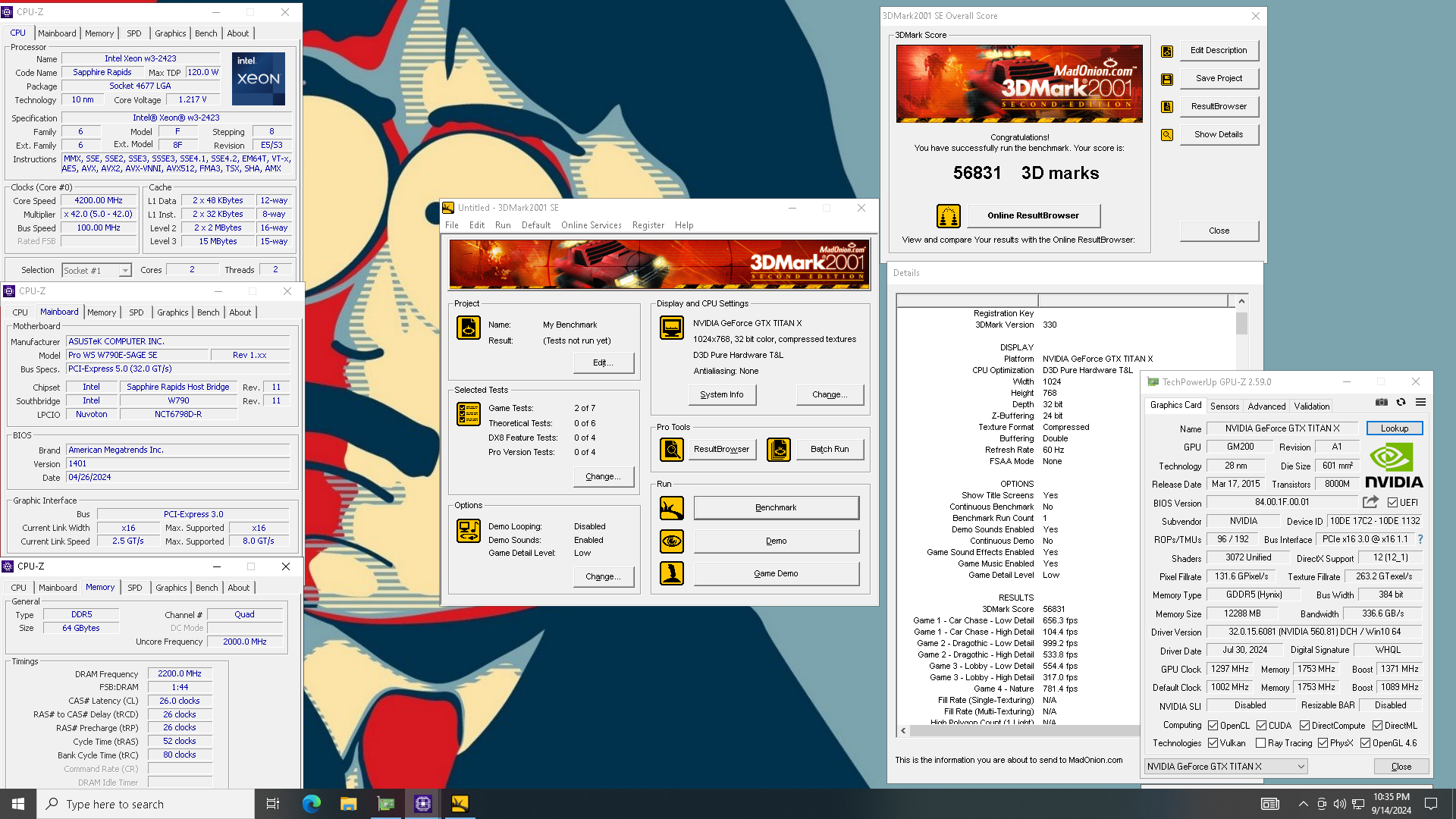Click the Type here to search box
This screenshot has width=1456, height=819.
click(146, 804)
